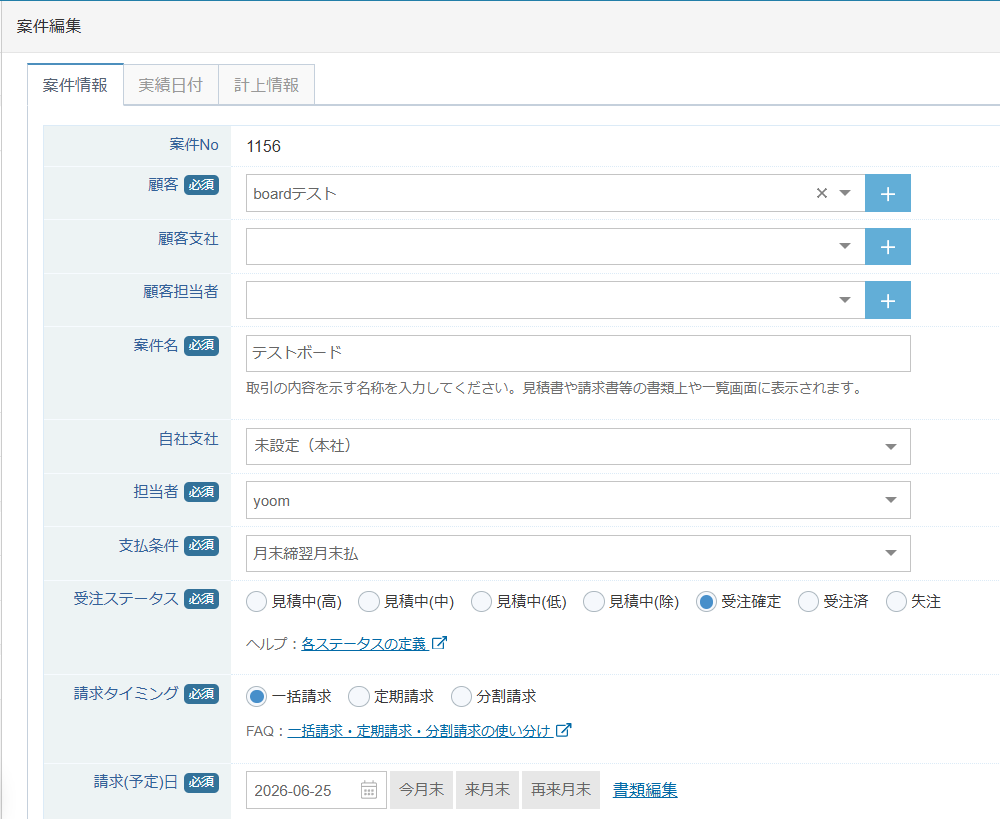Open the 書類編集 link
This screenshot has width=1000, height=819.
click(645, 790)
